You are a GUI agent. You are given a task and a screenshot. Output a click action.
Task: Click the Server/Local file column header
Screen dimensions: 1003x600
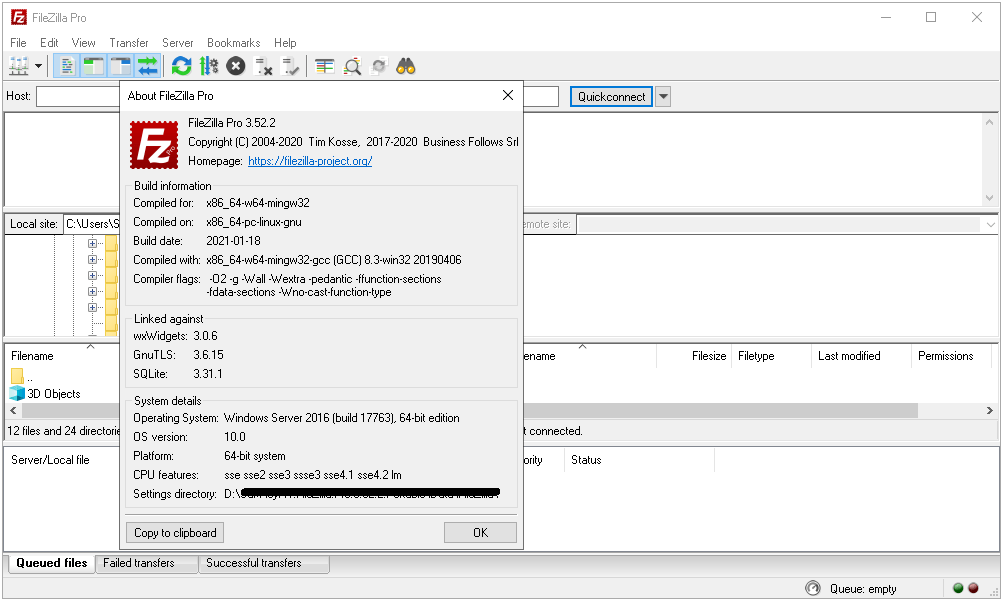coord(62,460)
